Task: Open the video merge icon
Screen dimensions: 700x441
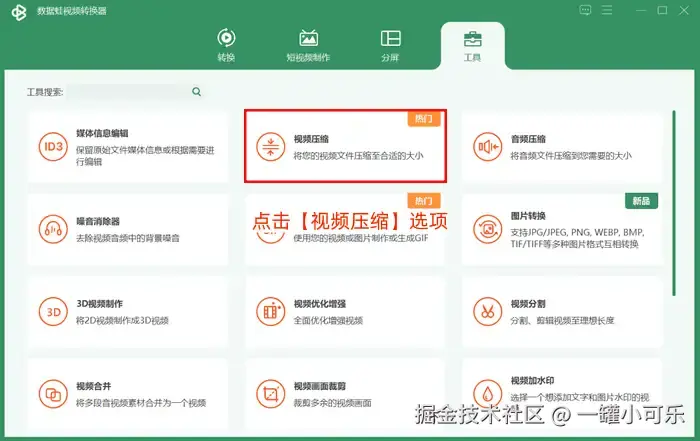Action: point(53,394)
